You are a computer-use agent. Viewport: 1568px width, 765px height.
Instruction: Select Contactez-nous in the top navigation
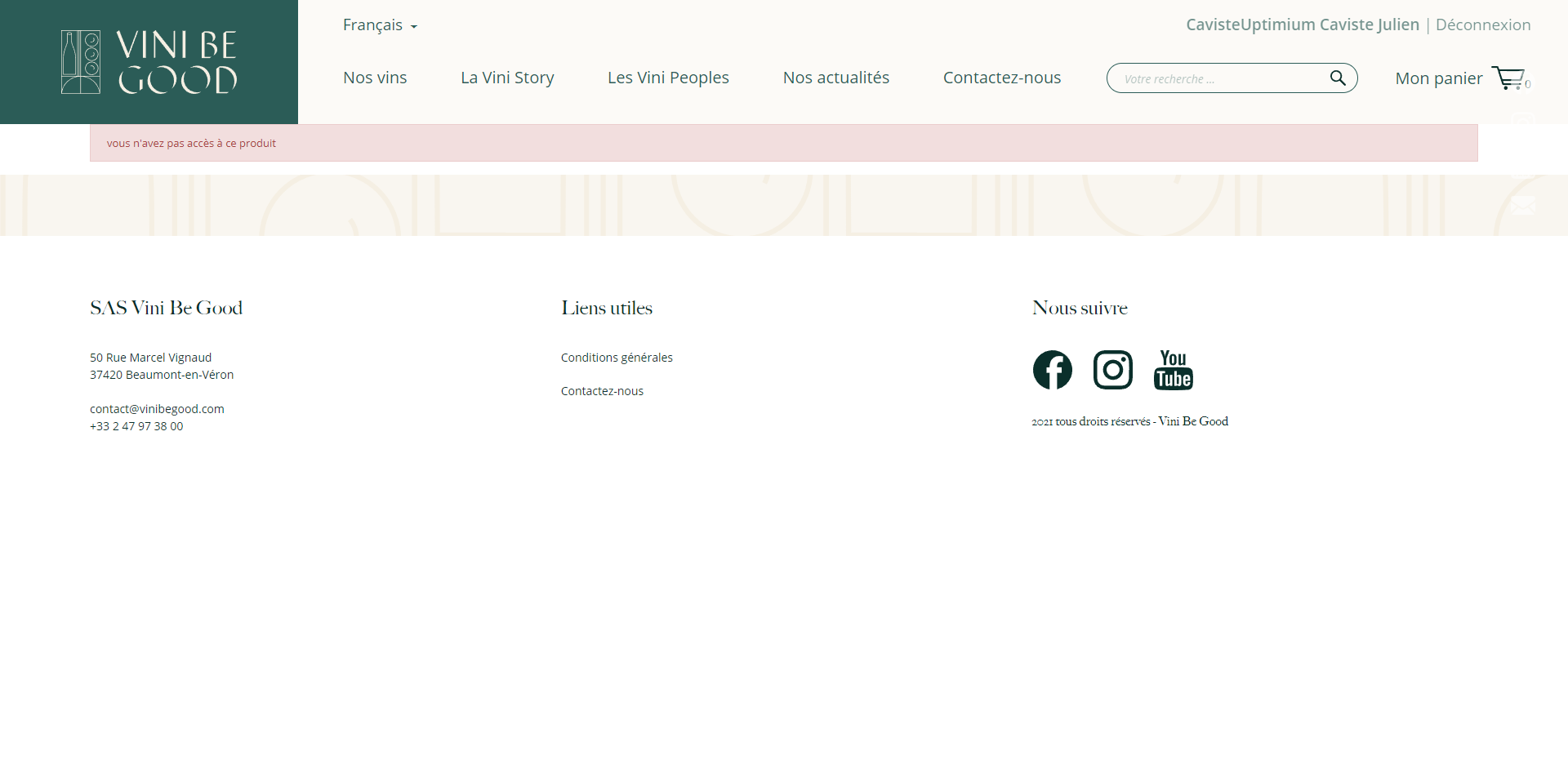pyautogui.click(x=1002, y=78)
